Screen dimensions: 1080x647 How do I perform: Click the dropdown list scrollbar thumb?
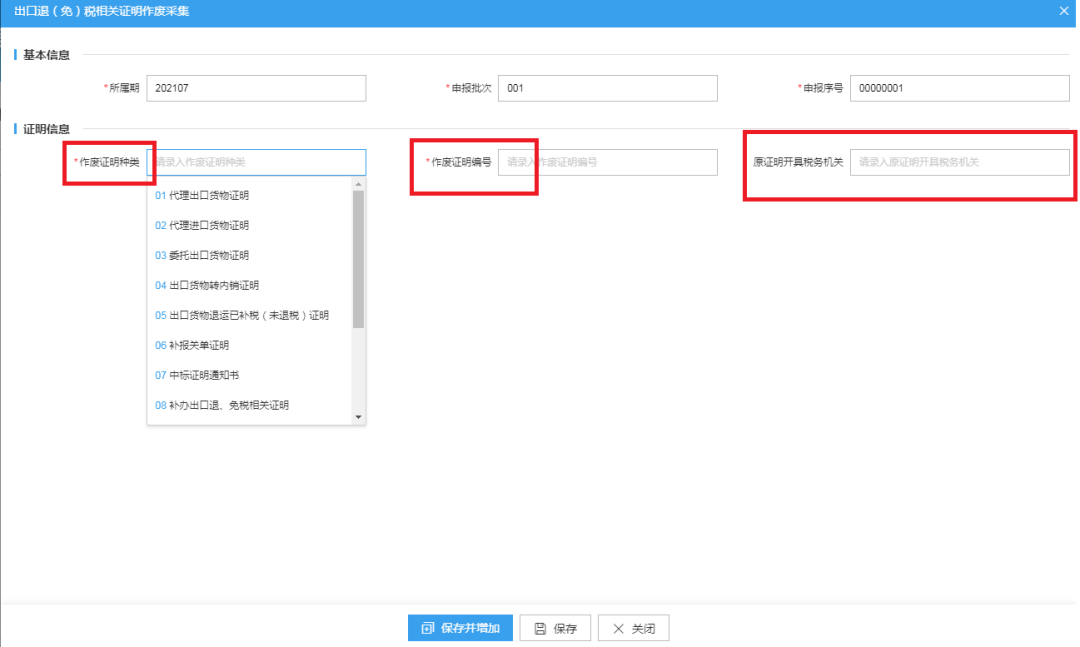tap(358, 259)
